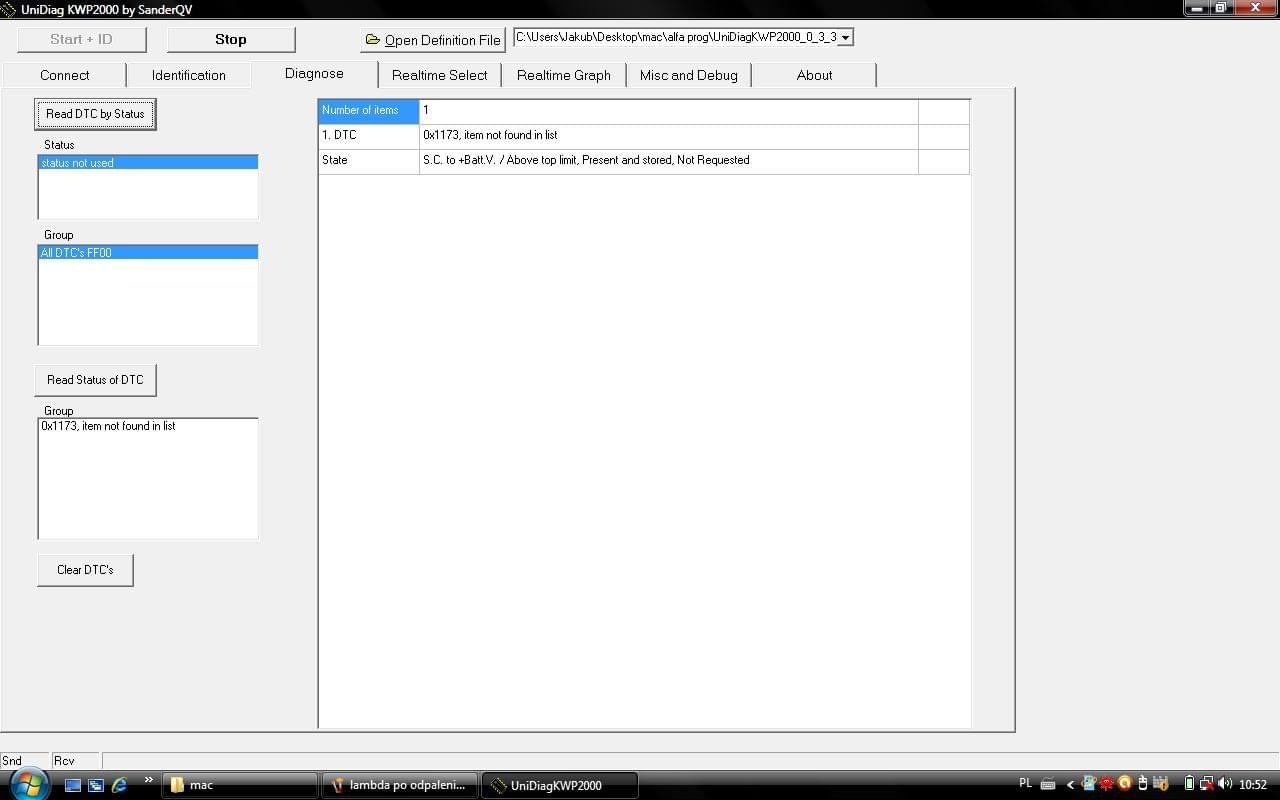Image resolution: width=1280 pixels, height=800 pixels.
Task: Click the Start + ID button
Action: tap(81, 39)
